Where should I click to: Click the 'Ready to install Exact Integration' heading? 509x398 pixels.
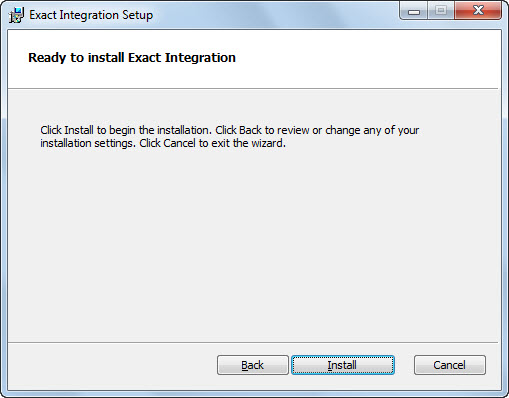[x=132, y=58]
